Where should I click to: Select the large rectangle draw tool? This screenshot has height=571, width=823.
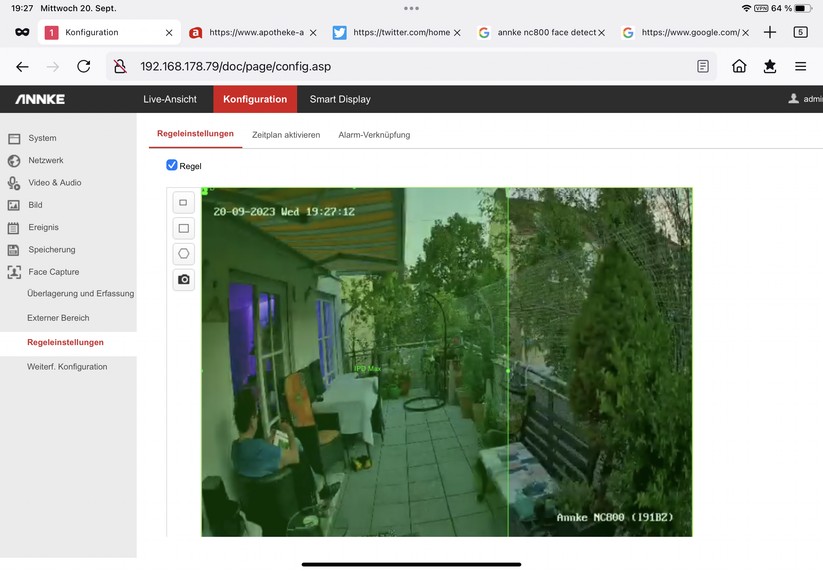coord(183,228)
